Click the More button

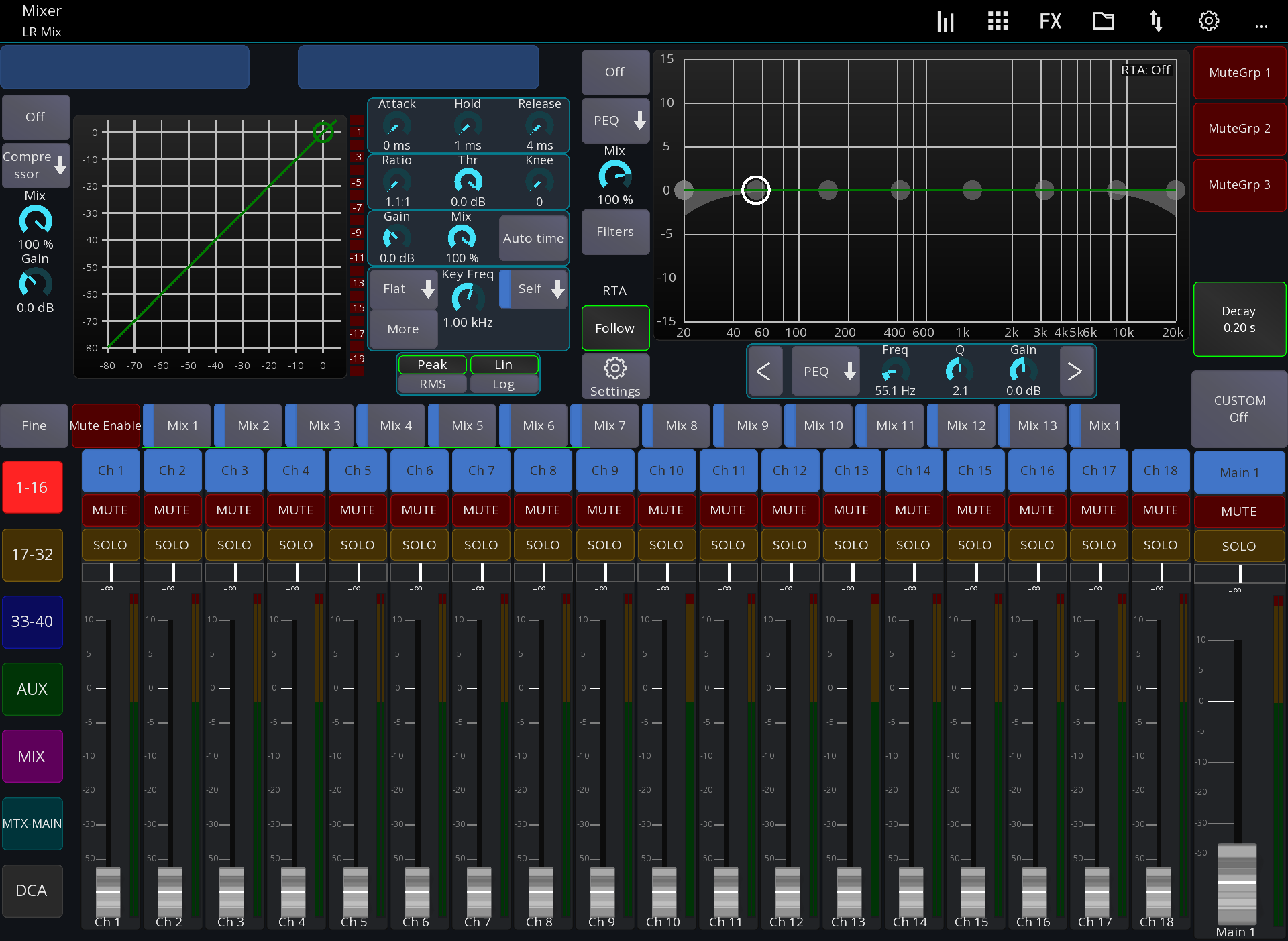pyautogui.click(x=403, y=329)
